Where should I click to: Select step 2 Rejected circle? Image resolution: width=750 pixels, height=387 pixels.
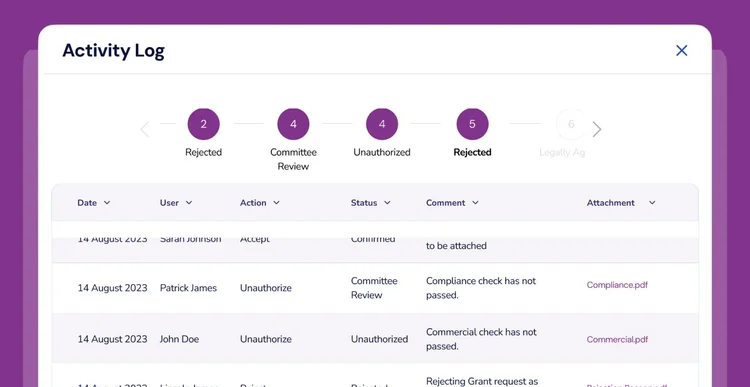coord(203,124)
